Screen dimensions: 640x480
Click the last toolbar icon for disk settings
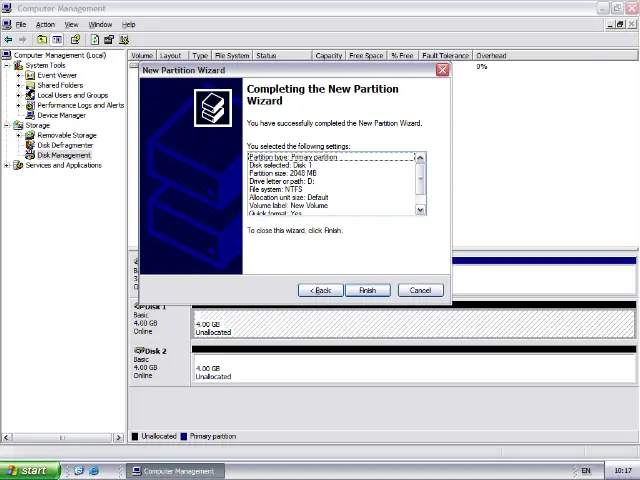pyautogui.click(x=124, y=40)
